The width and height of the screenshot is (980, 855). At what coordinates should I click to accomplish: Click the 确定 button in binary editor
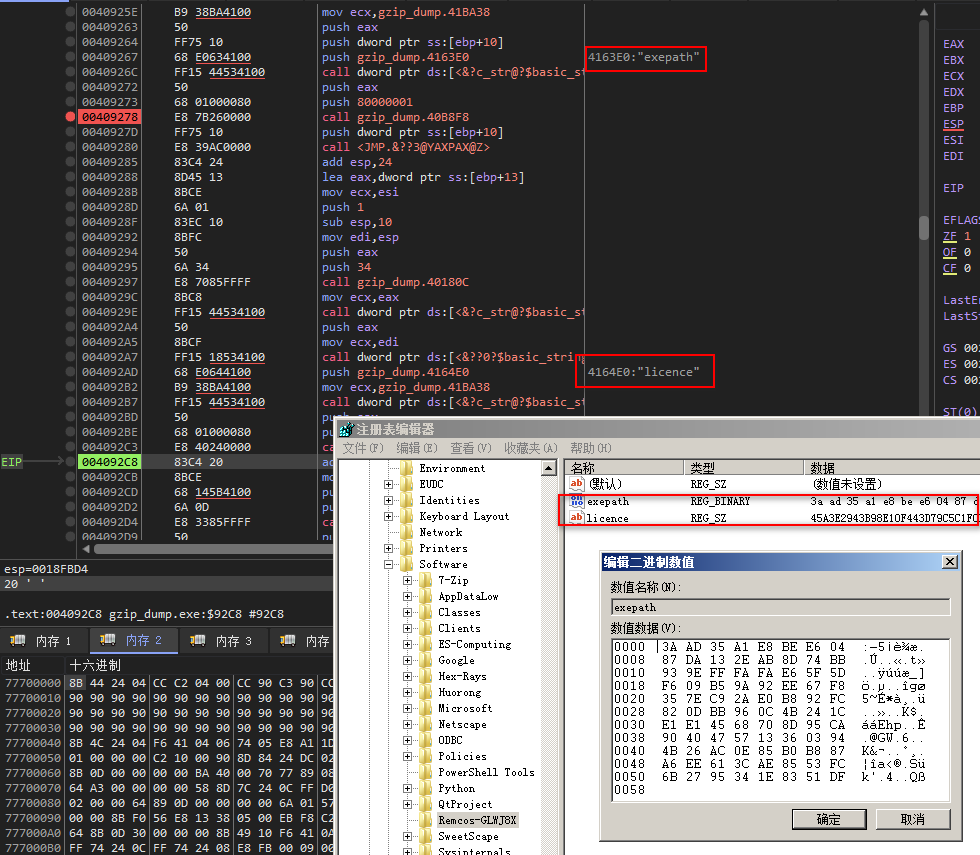(x=829, y=819)
